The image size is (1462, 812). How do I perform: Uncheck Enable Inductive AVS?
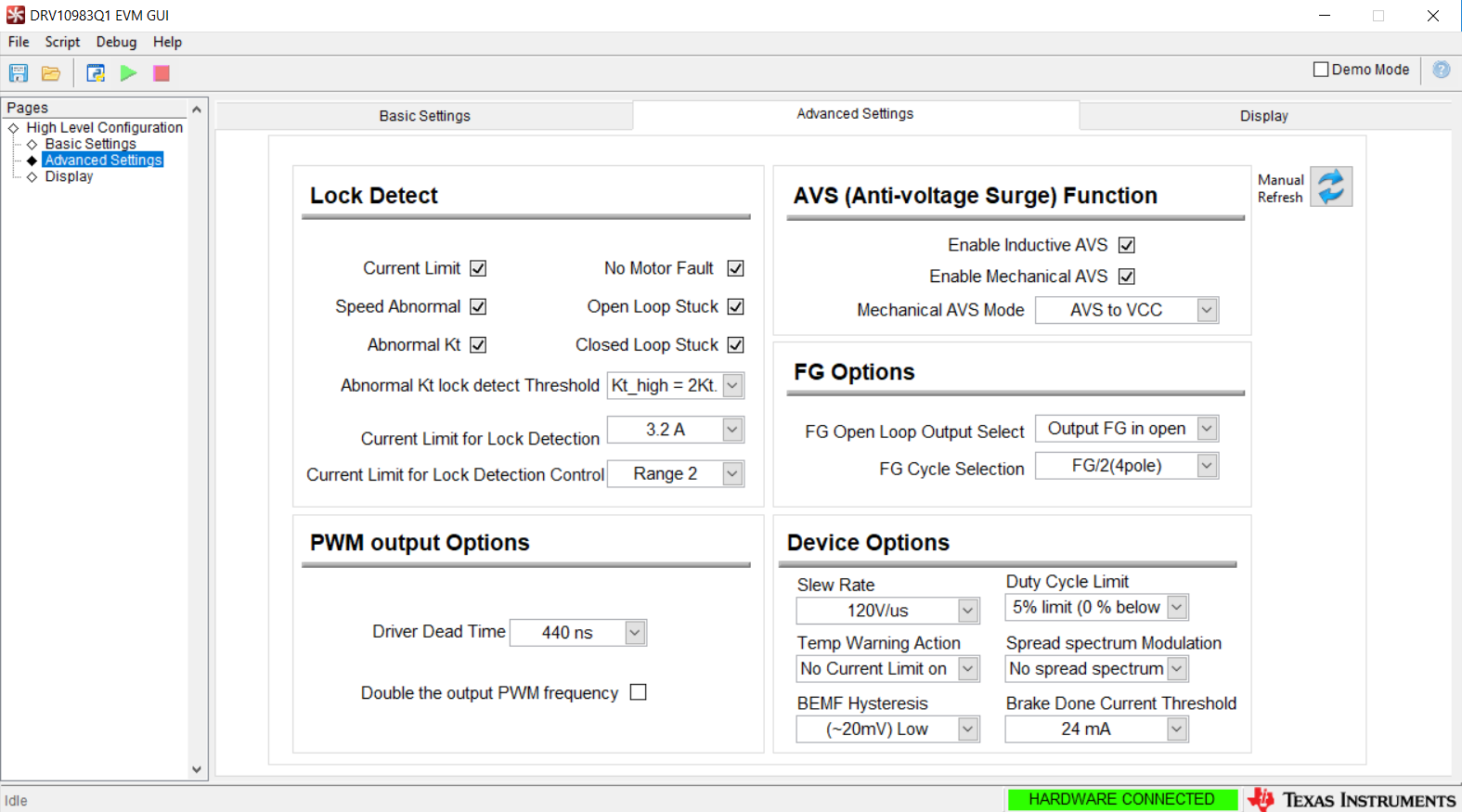coord(1127,245)
